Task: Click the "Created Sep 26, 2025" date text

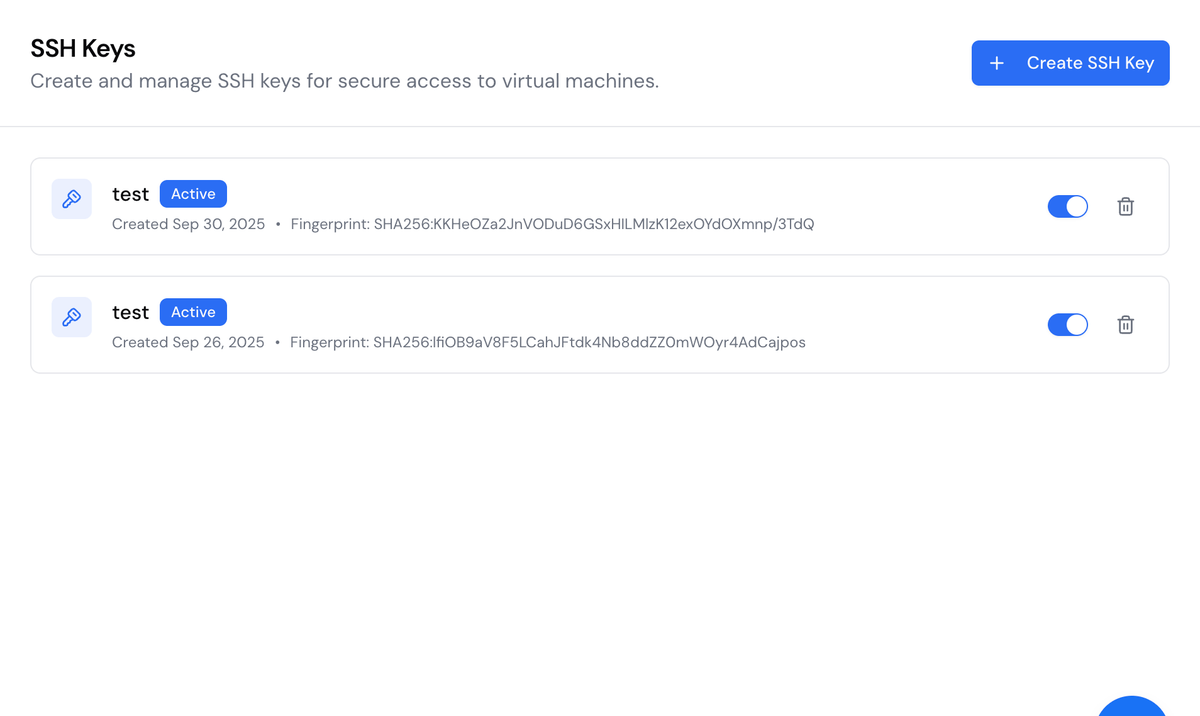Action: 188,342
